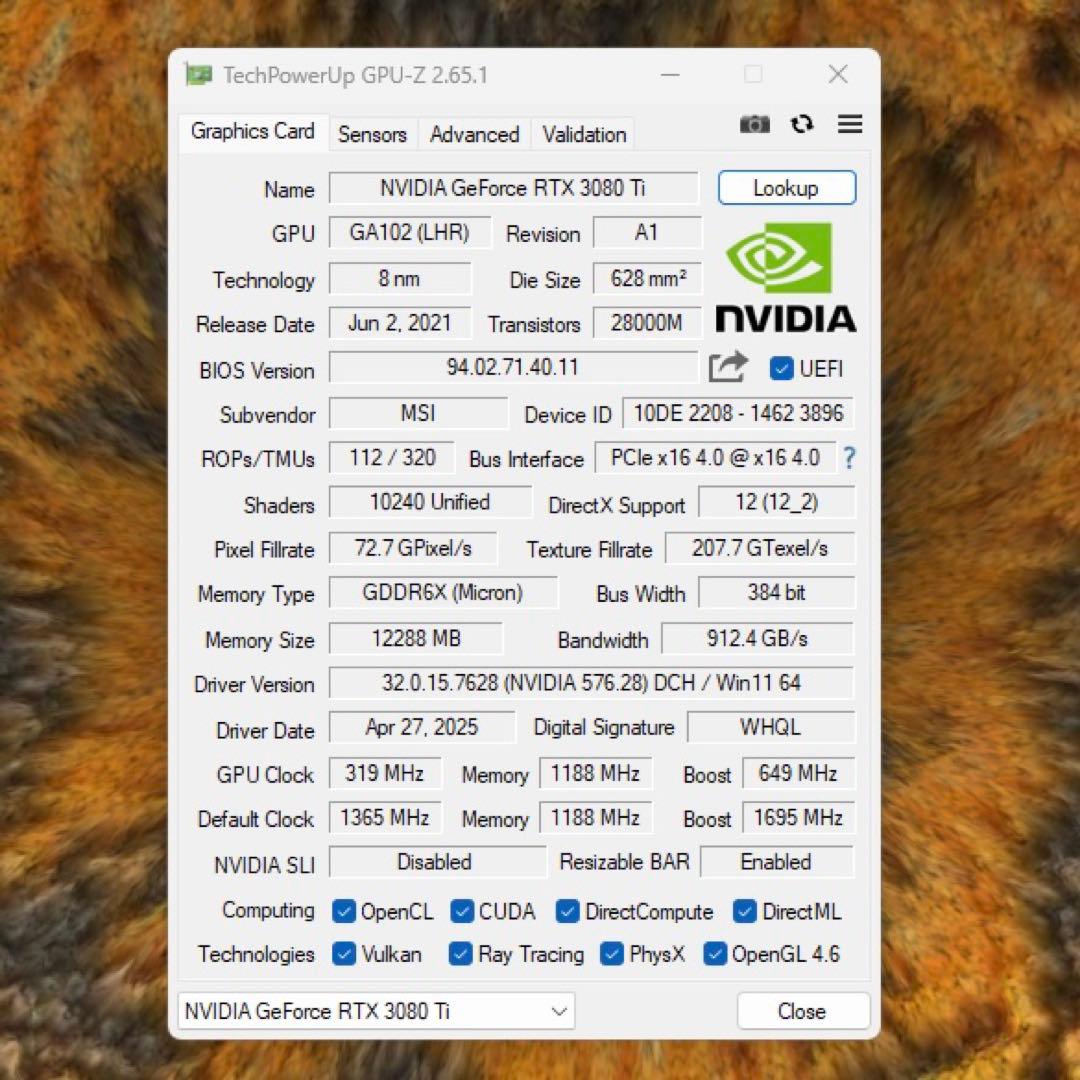Screen dimensions: 1080x1080
Task: Open the hamburger menu icon
Action: coord(849,124)
